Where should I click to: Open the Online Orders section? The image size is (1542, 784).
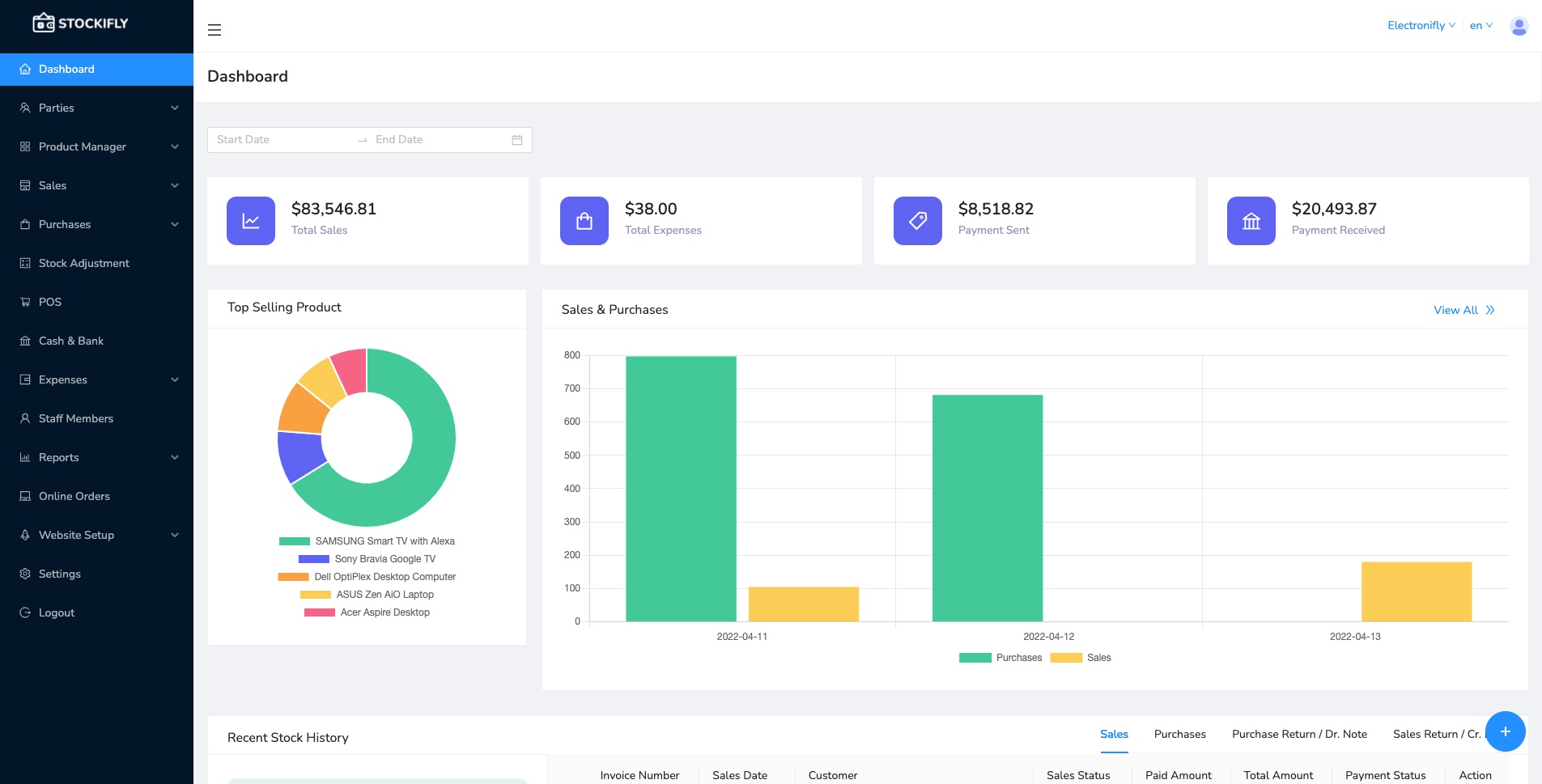[x=74, y=496]
